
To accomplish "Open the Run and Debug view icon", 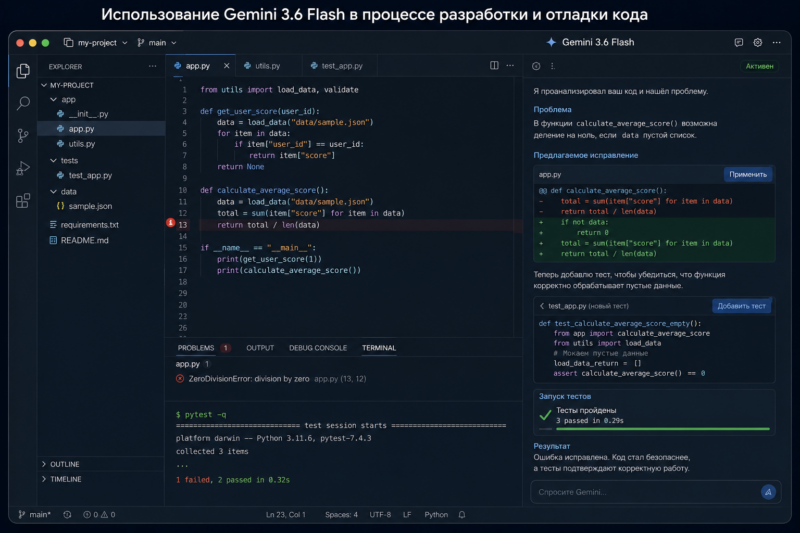I will click(x=23, y=168).
